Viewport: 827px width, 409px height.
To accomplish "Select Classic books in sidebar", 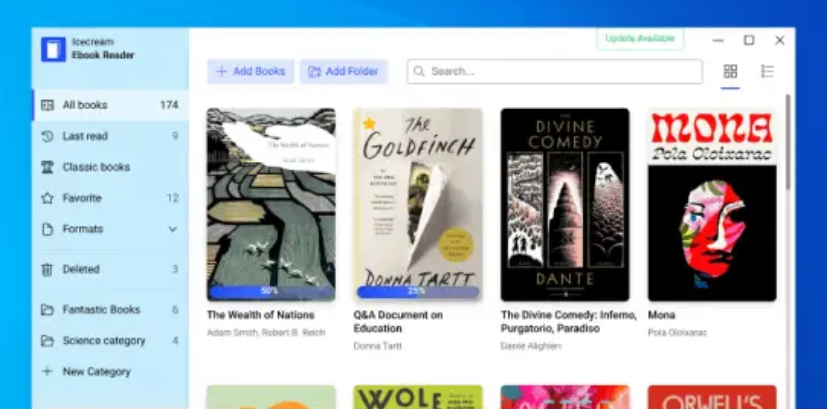I will pyautogui.click(x=110, y=167).
